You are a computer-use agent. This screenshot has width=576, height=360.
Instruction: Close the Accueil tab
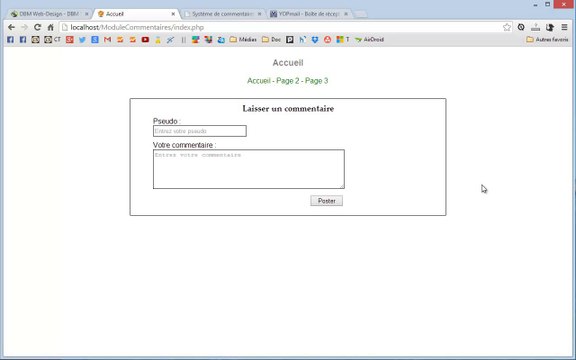click(x=173, y=14)
